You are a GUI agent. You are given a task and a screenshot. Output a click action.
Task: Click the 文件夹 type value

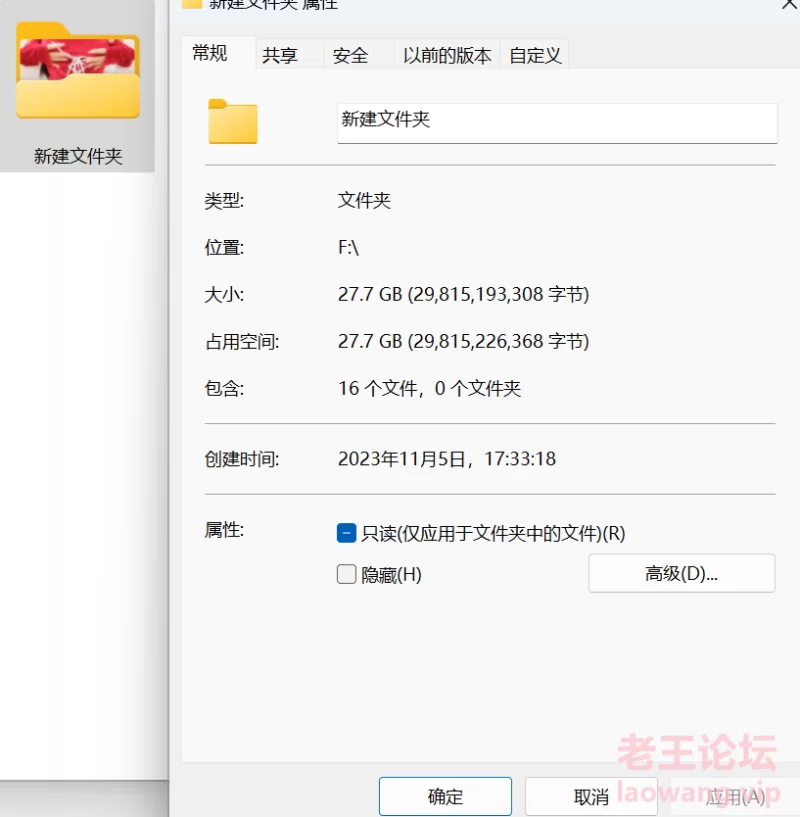click(364, 201)
